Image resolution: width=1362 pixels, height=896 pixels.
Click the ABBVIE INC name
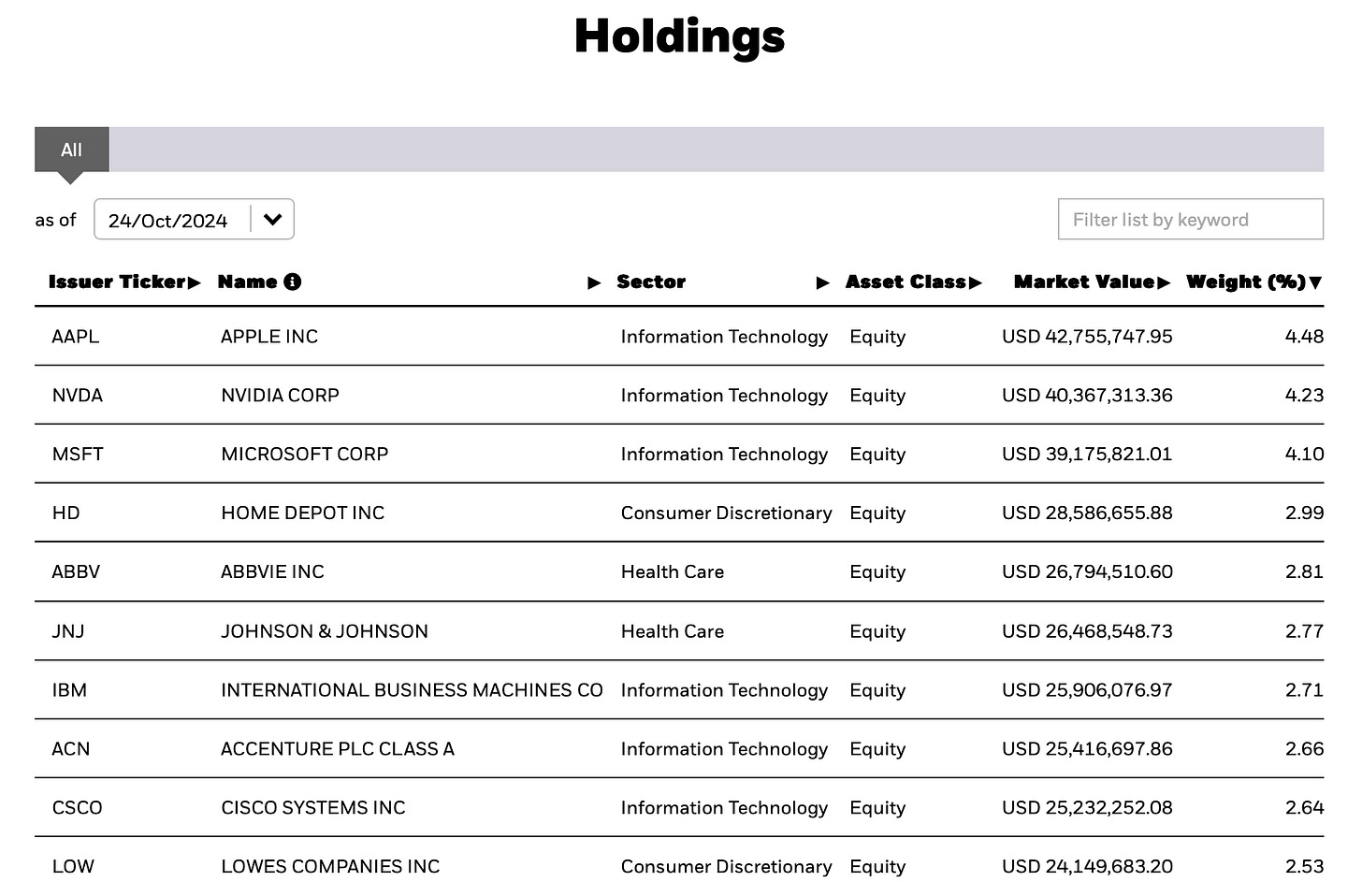272,572
